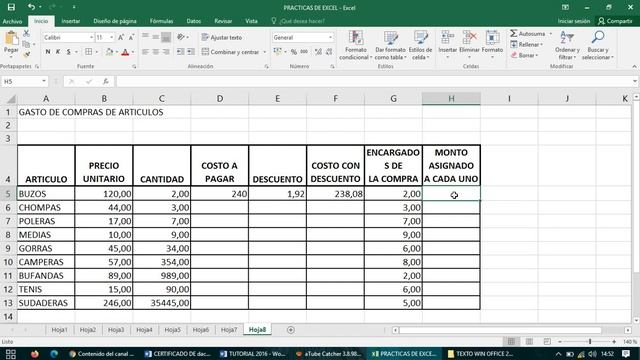Switch to Hoja1 sheet tab
The image size is (640, 360).
click(x=60, y=330)
